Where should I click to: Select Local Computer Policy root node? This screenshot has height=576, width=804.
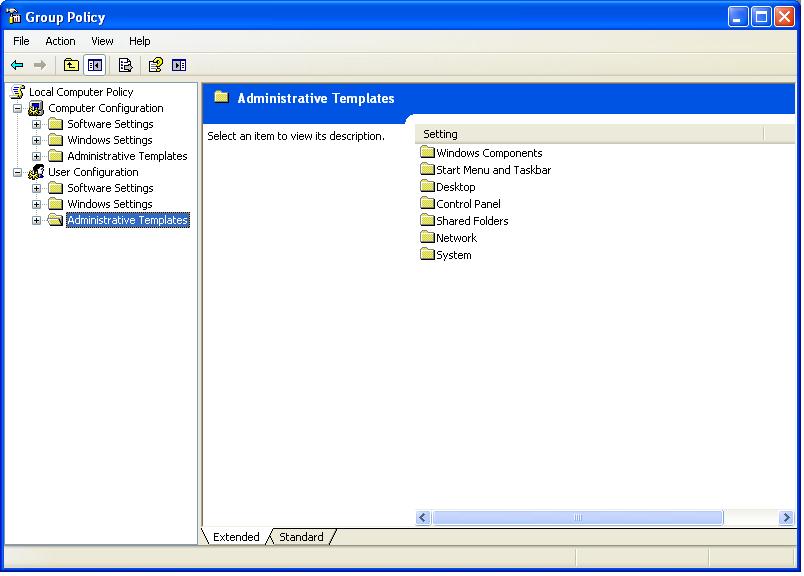click(x=81, y=92)
